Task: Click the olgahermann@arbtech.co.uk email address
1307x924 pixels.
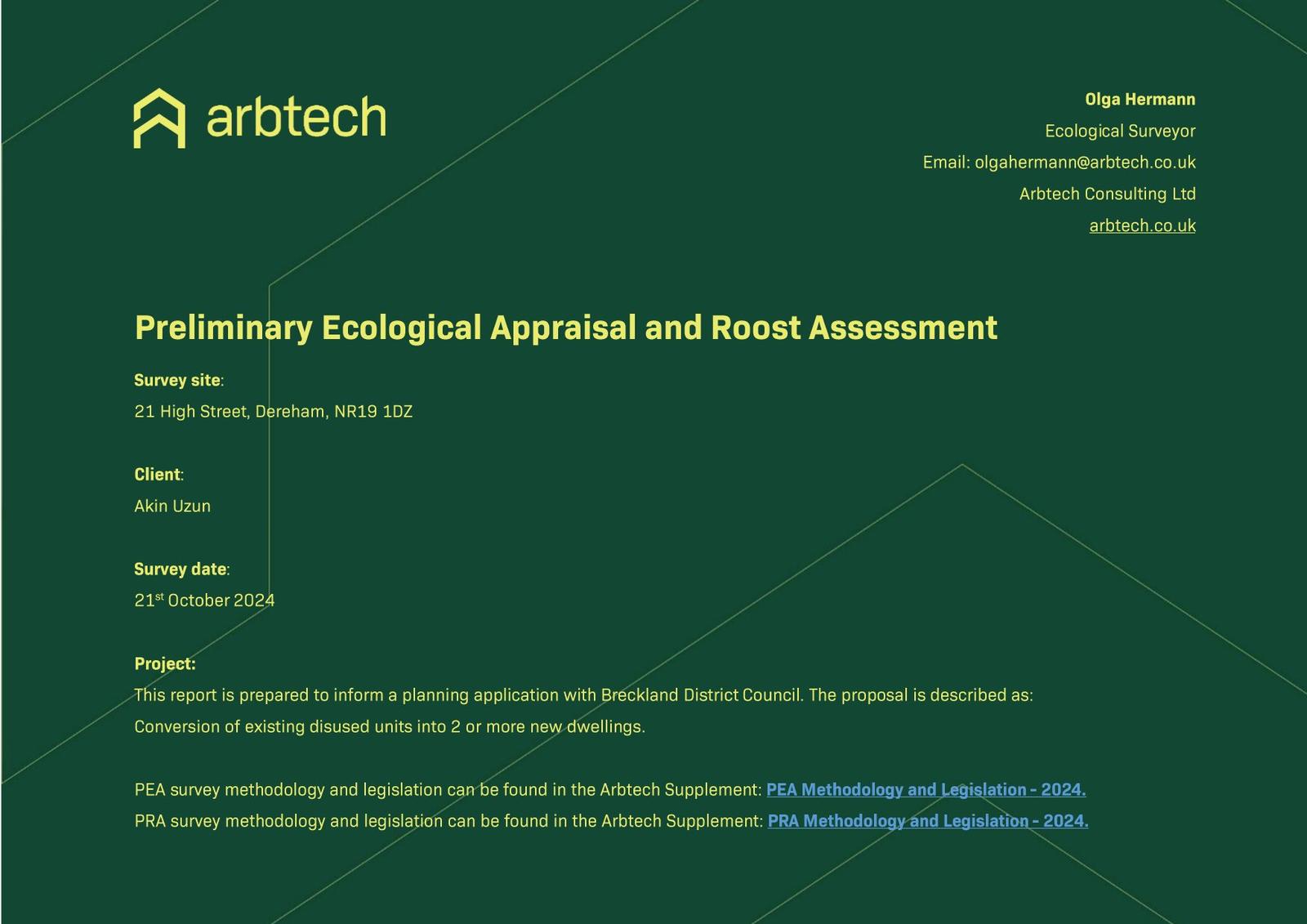Action: coord(1084,163)
